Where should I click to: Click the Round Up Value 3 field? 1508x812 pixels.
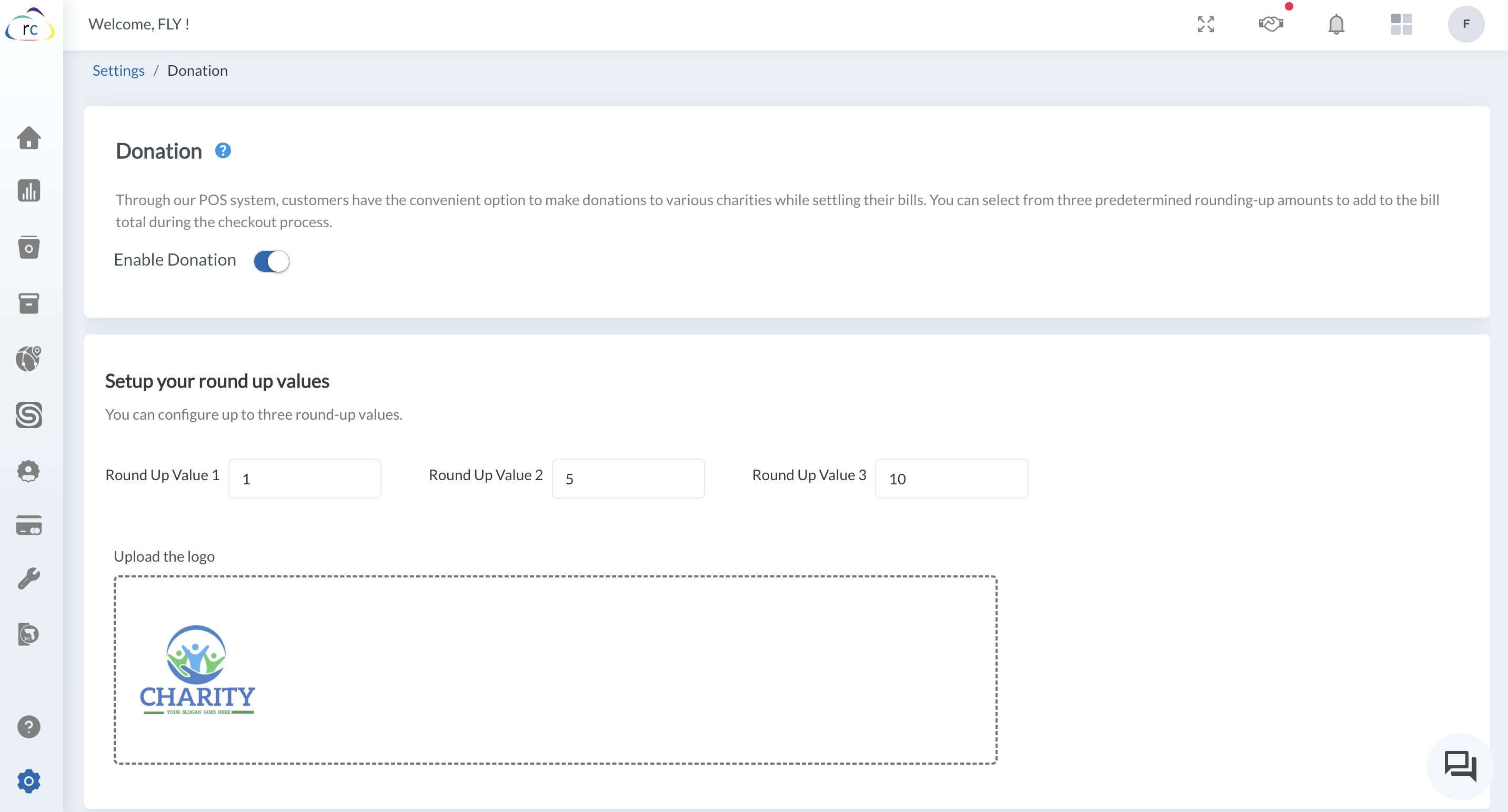[x=951, y=479]
